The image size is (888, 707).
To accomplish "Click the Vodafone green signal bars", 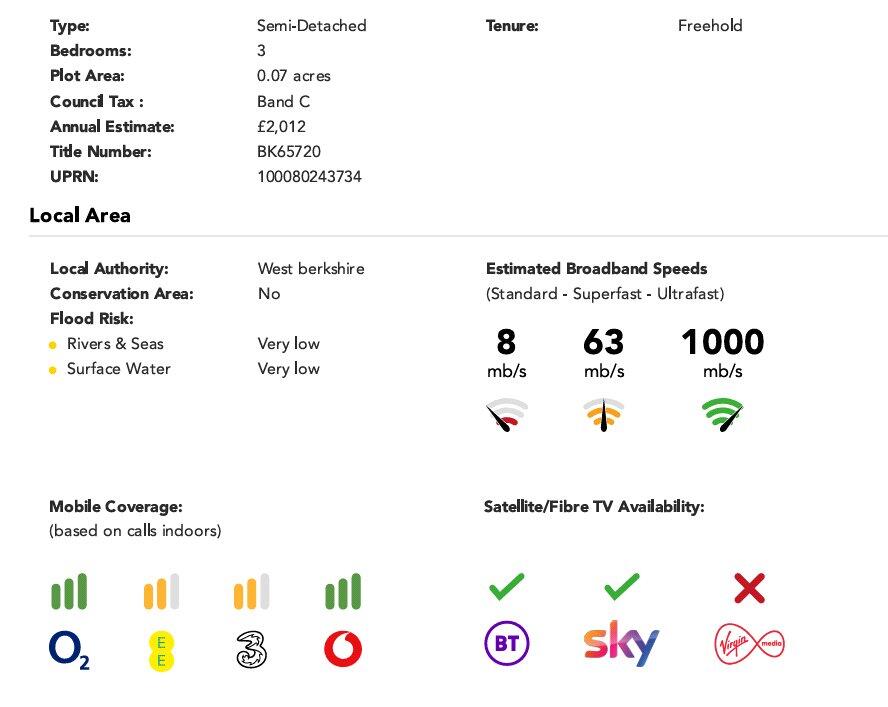I will pos(343,591).
